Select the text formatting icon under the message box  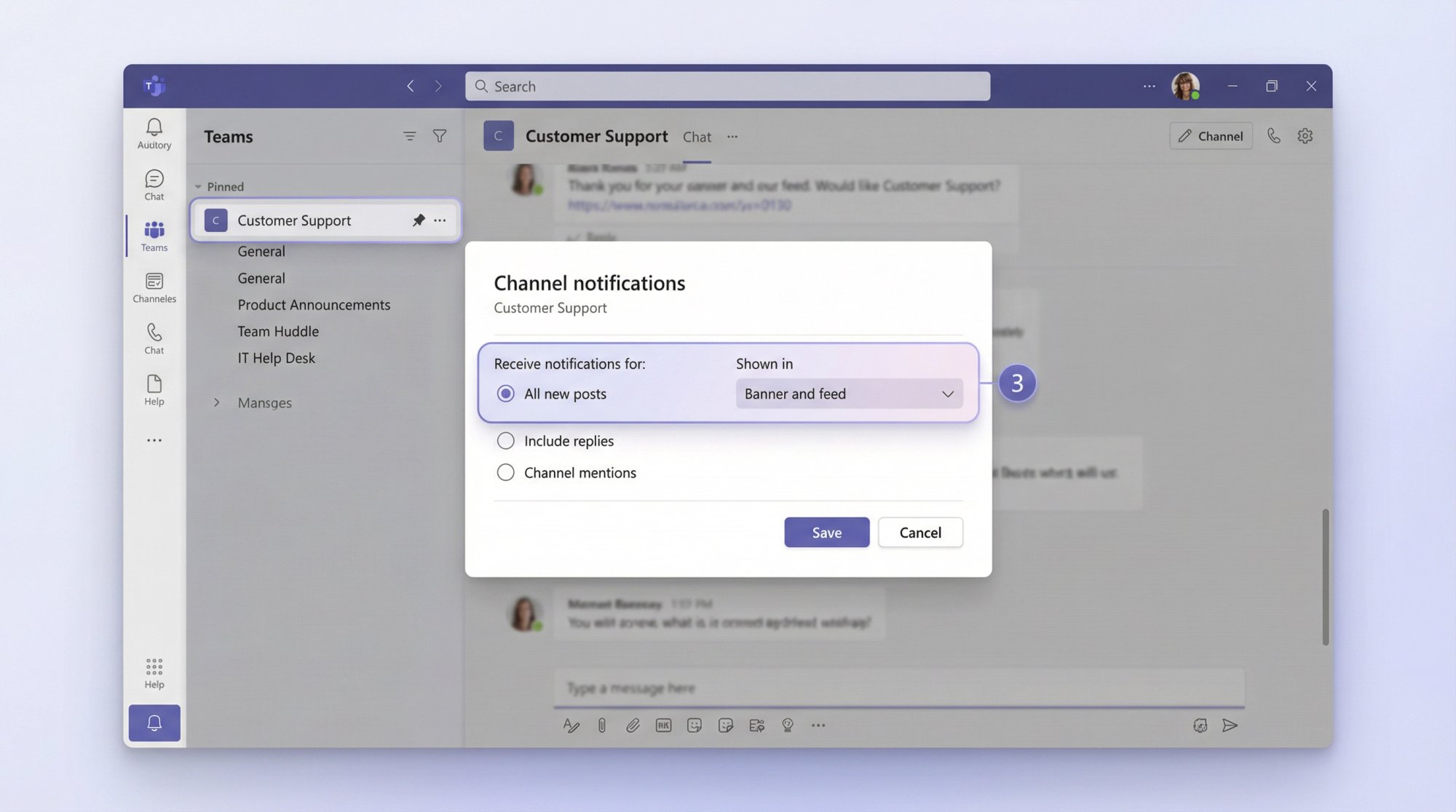[x=571, y=725]
